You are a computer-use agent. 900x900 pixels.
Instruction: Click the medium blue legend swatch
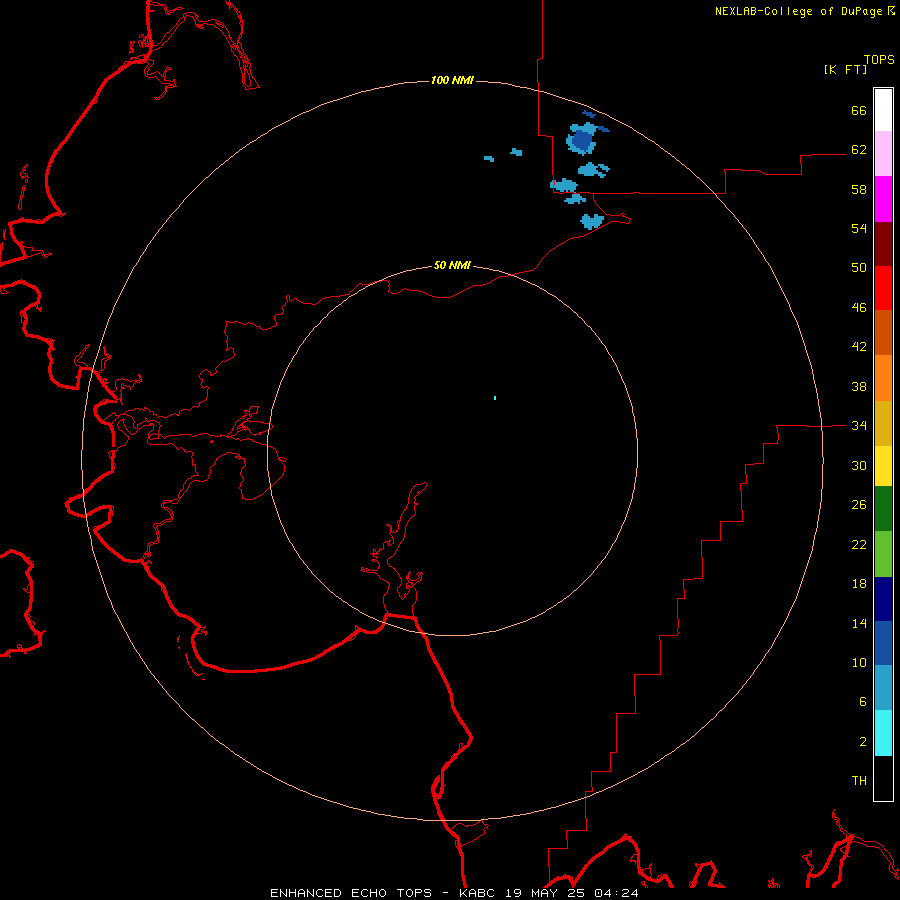883,643
